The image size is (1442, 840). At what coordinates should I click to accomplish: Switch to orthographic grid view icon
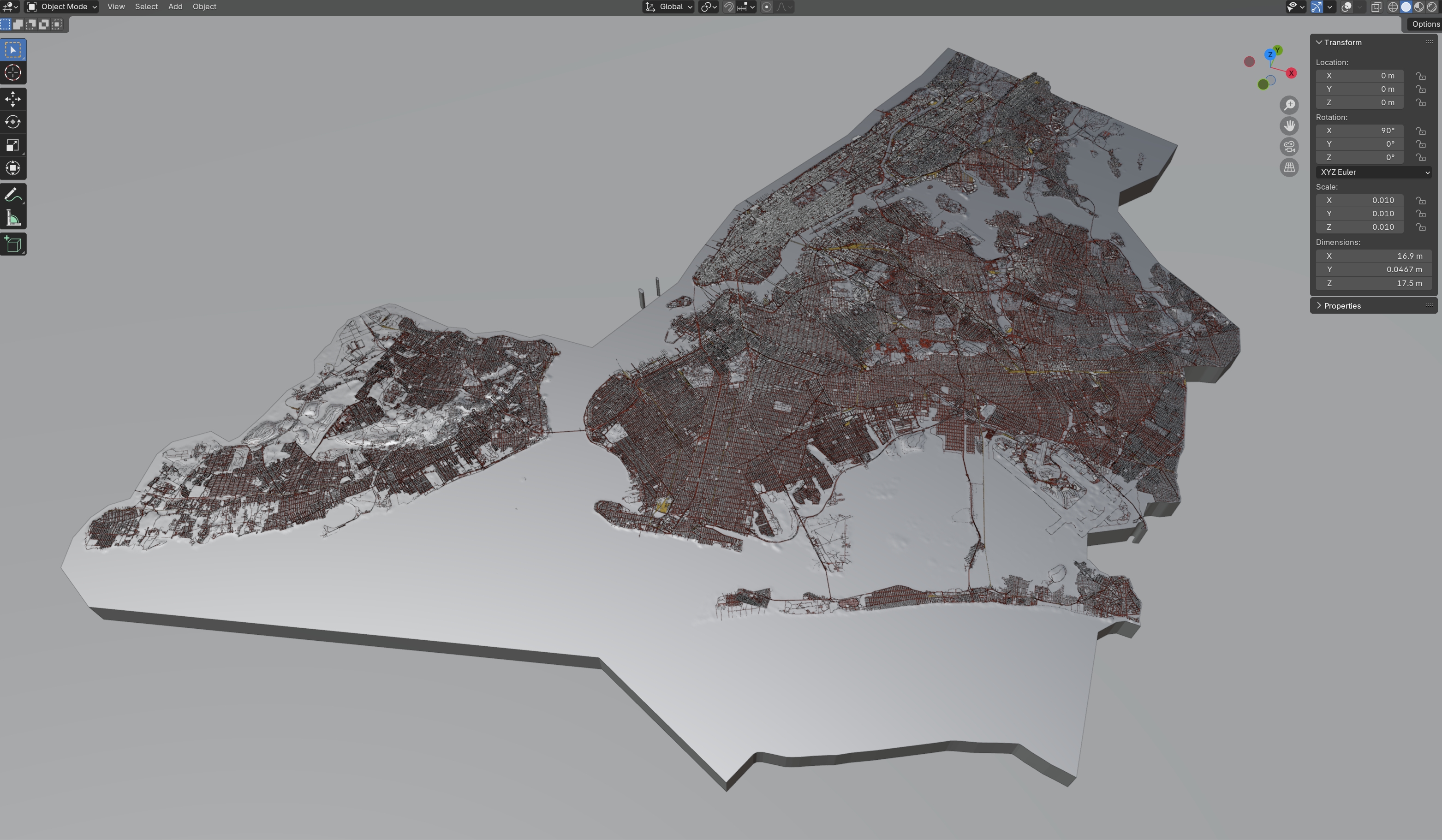pyautogui.click(x=1289, y=167)
